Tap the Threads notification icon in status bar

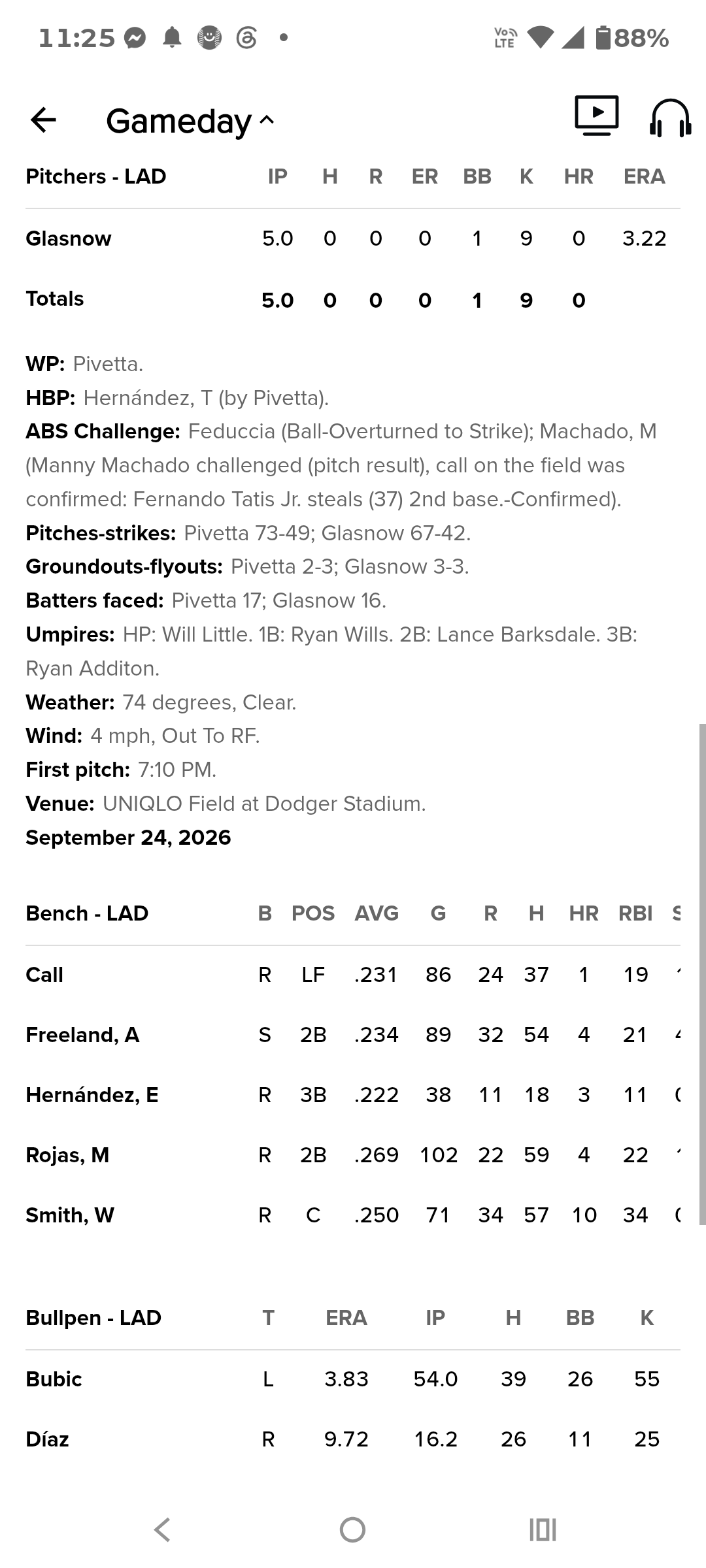click(x=246, y=38)
